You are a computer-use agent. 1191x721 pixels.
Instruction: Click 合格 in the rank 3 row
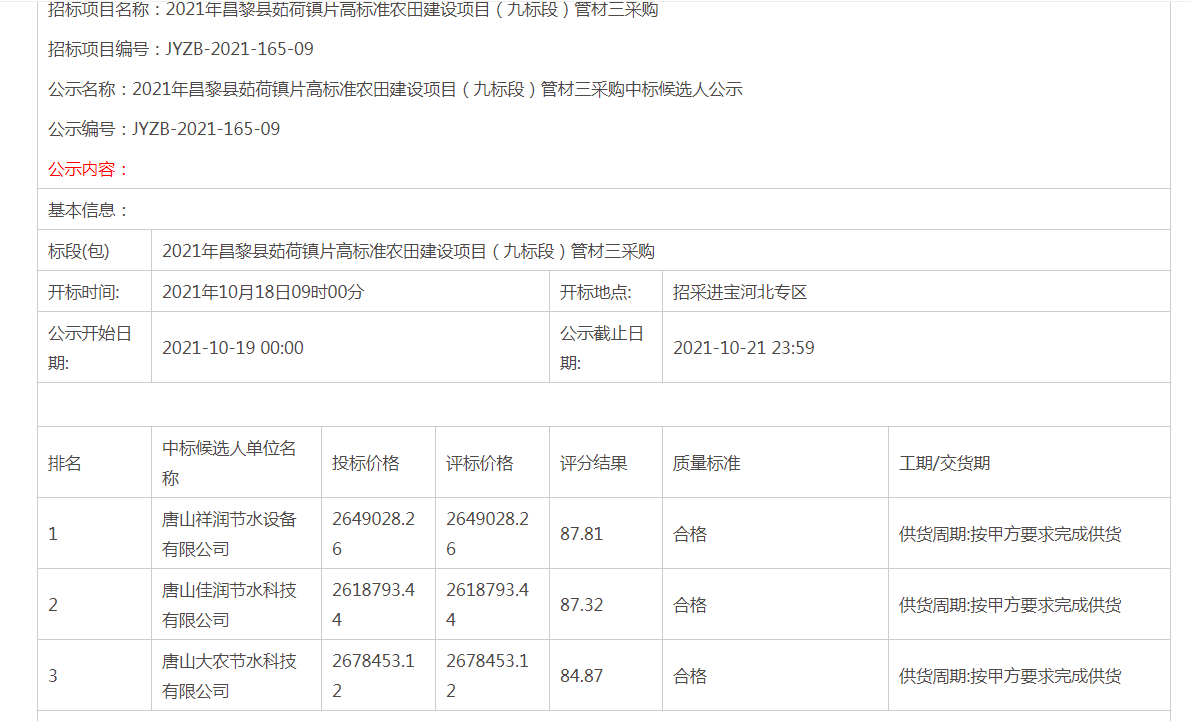690,675
